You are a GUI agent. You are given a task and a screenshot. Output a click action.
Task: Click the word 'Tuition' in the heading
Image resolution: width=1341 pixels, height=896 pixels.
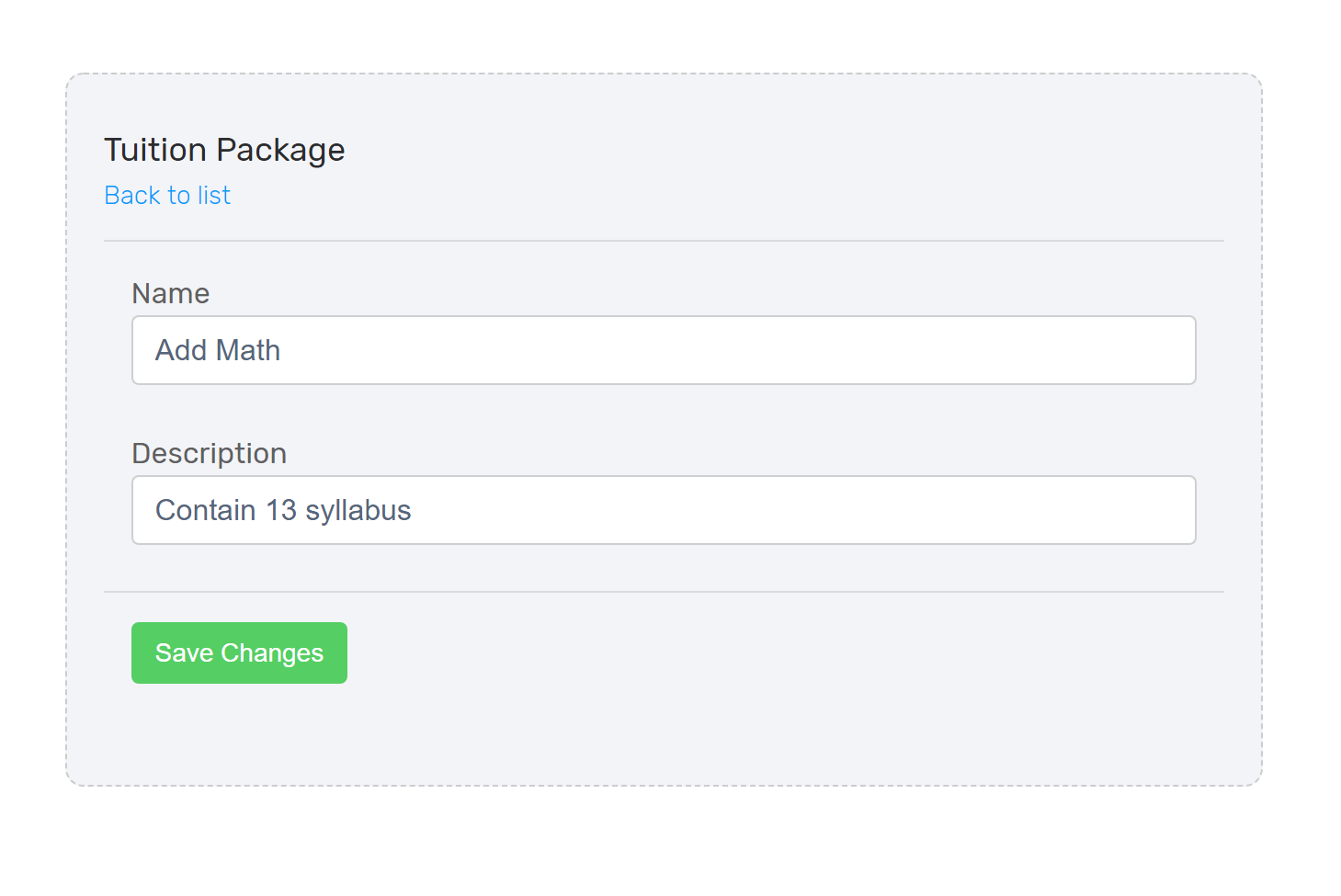click(x=155, y=150)
